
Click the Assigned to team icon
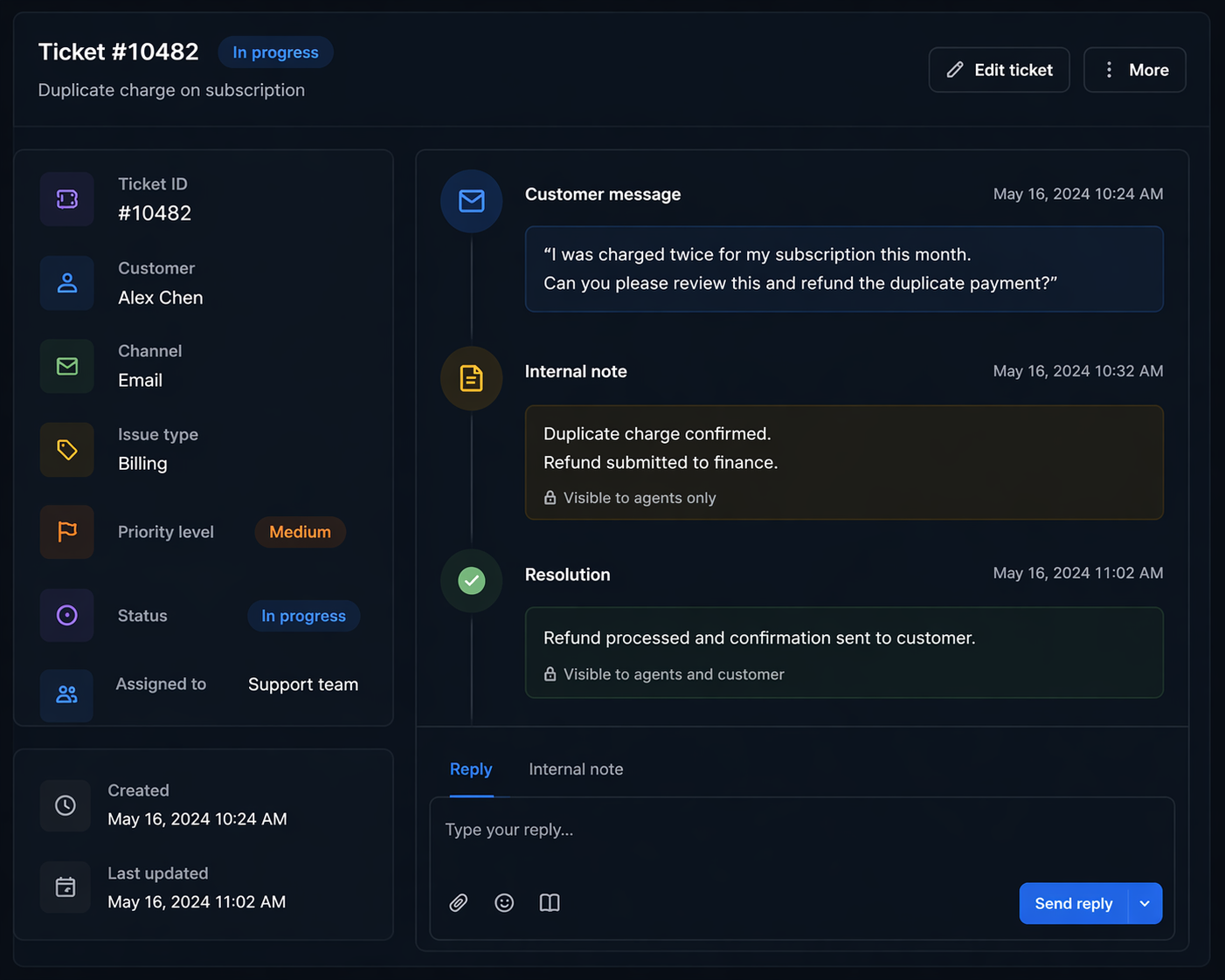click(x=66, y=695)
